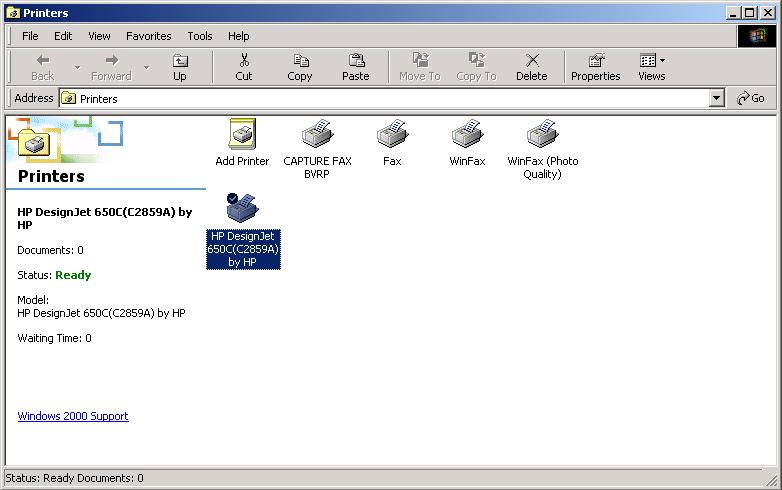Click the Waiting Time: 0 text
Screen dimensions: 782x490
(54, 338)
